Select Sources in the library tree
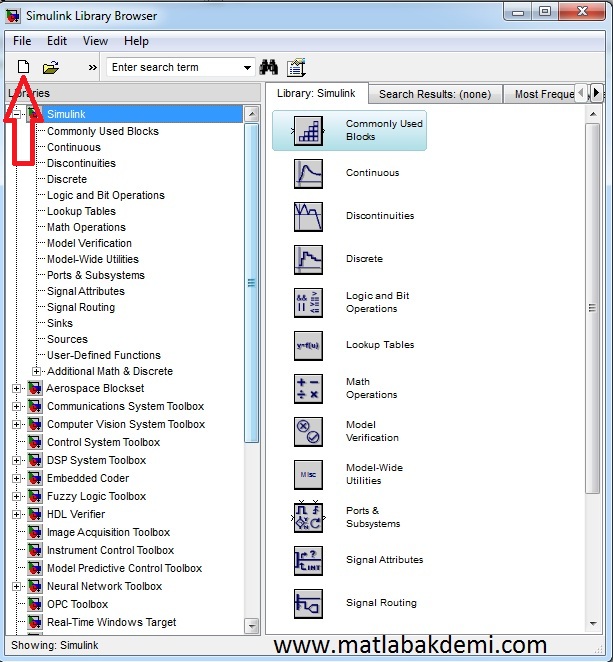Image resolution: width=613 pixels, height=662 pixels. coord(68,339)
